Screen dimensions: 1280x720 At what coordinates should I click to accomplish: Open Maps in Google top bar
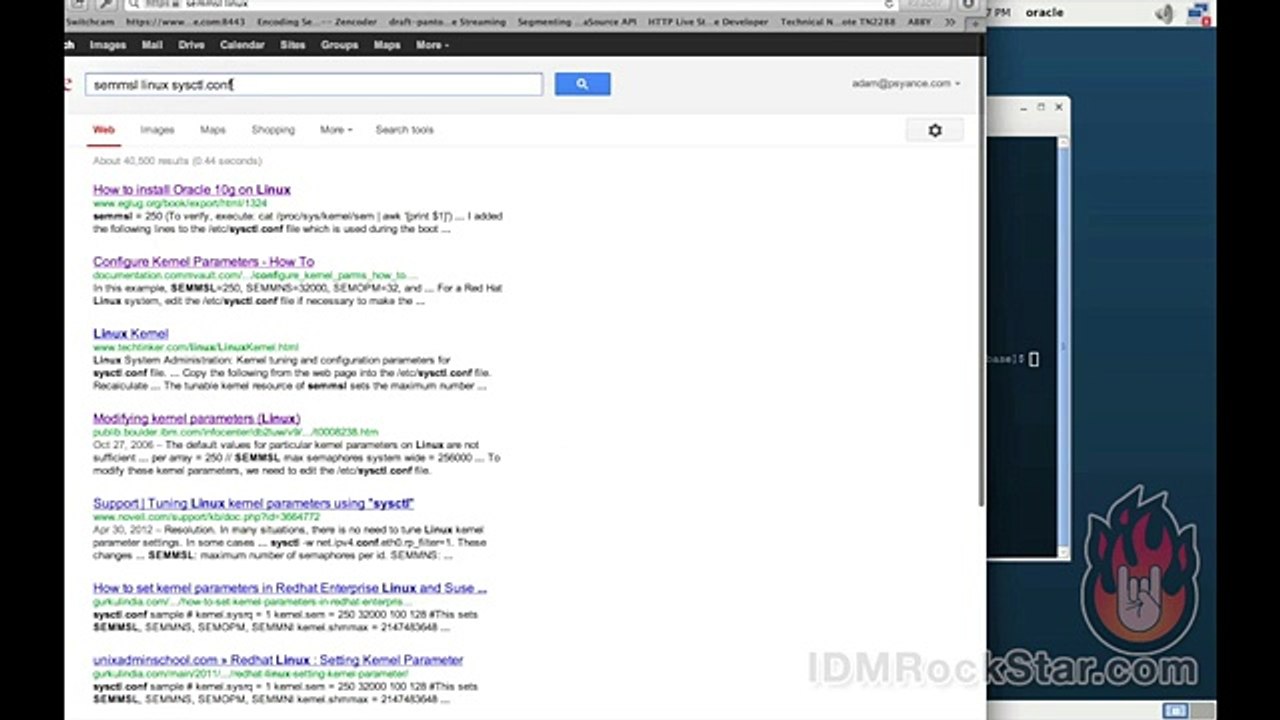387,45
